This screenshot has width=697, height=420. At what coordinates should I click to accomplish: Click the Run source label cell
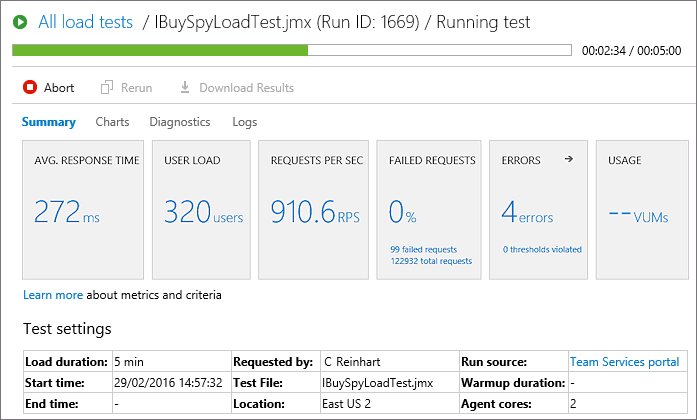(x=514, y=362)
